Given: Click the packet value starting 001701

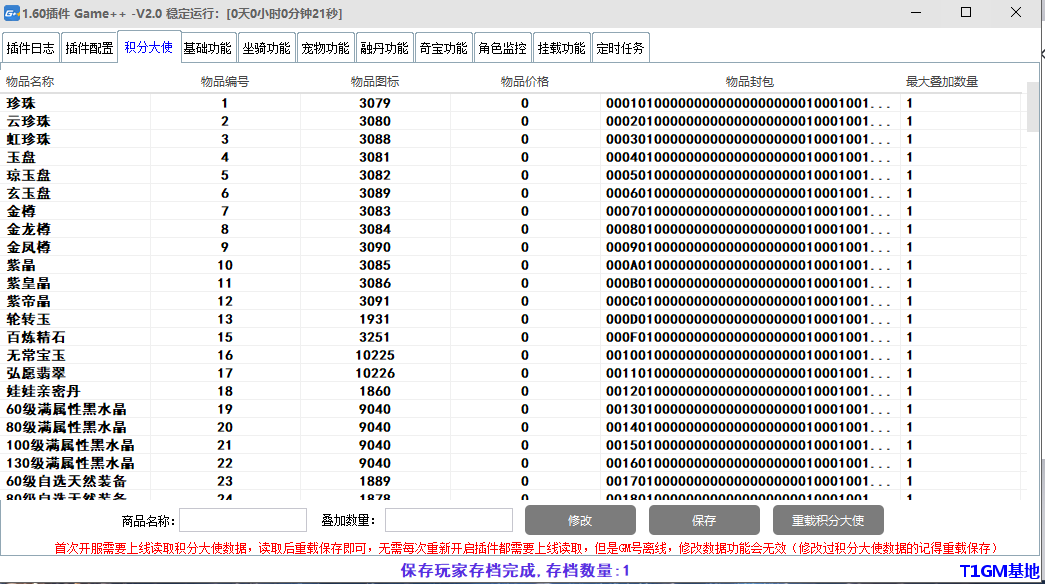Looking at the screenshot, I should (748, 481).
